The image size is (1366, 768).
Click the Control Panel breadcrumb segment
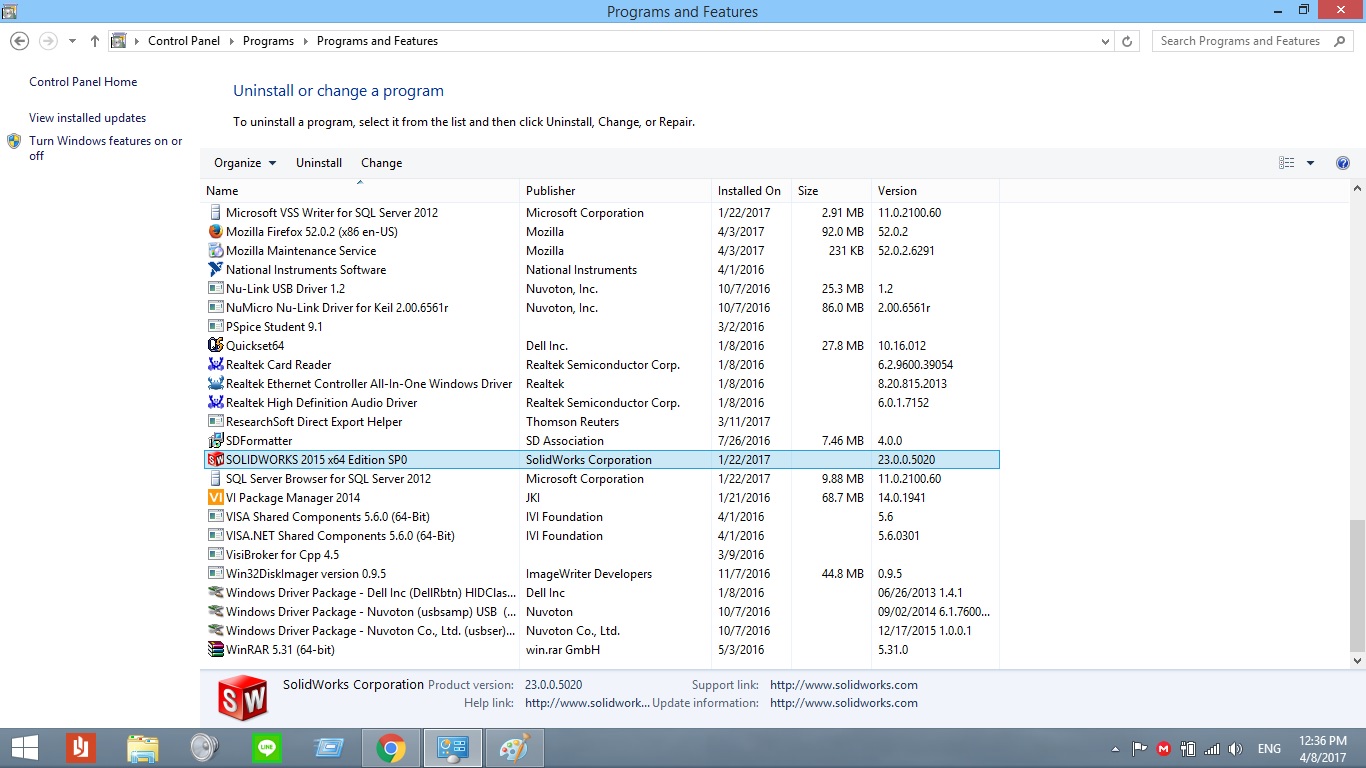(185, 41)
